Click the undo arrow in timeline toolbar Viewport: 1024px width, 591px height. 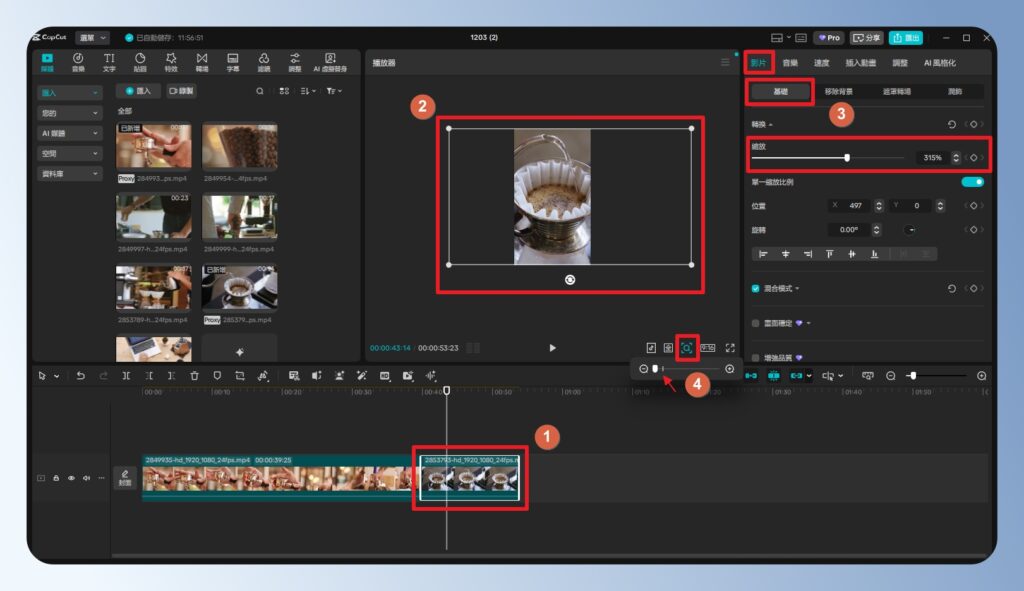click(81, 376)
